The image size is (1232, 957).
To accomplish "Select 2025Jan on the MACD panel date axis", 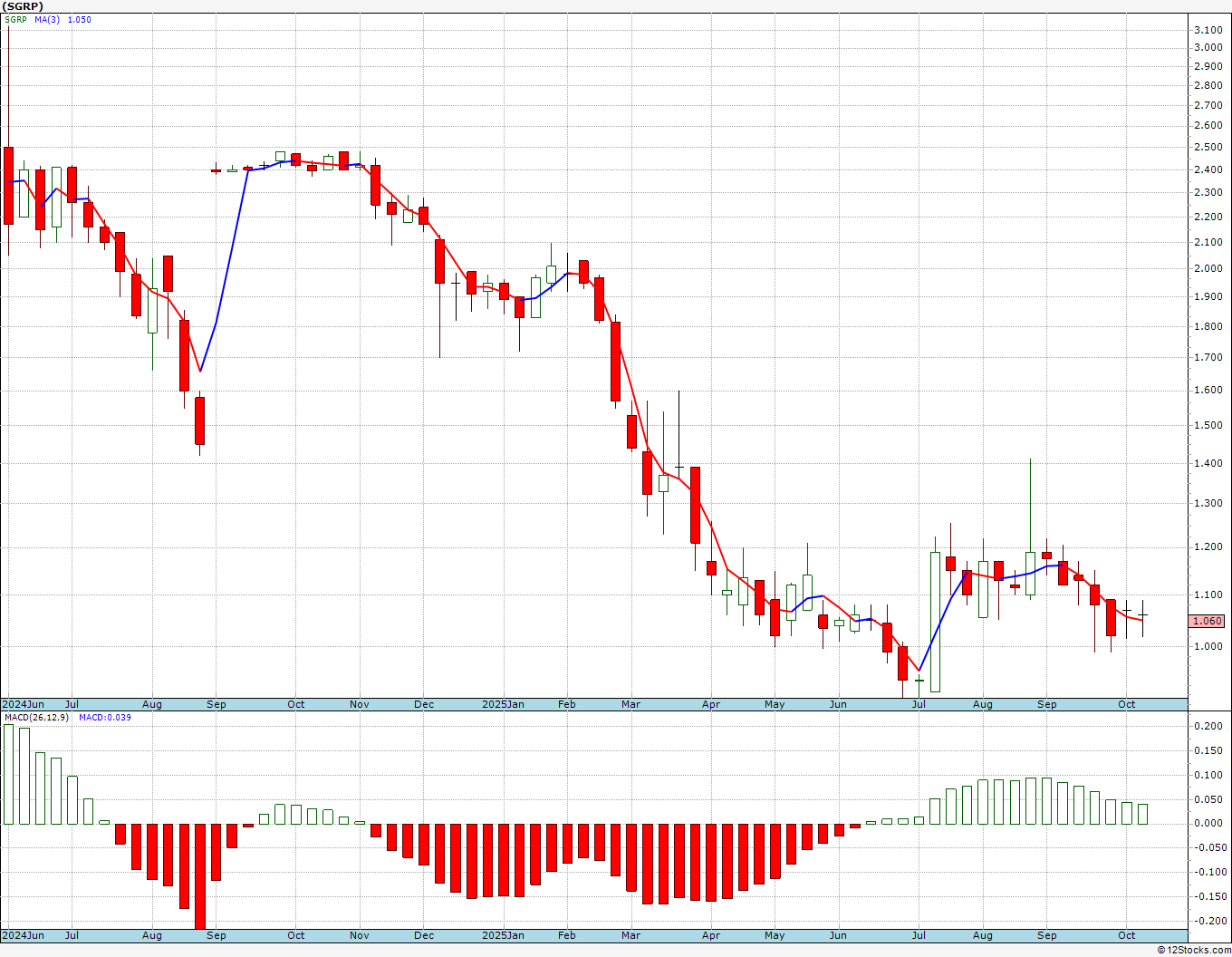I will coord(503,935).
